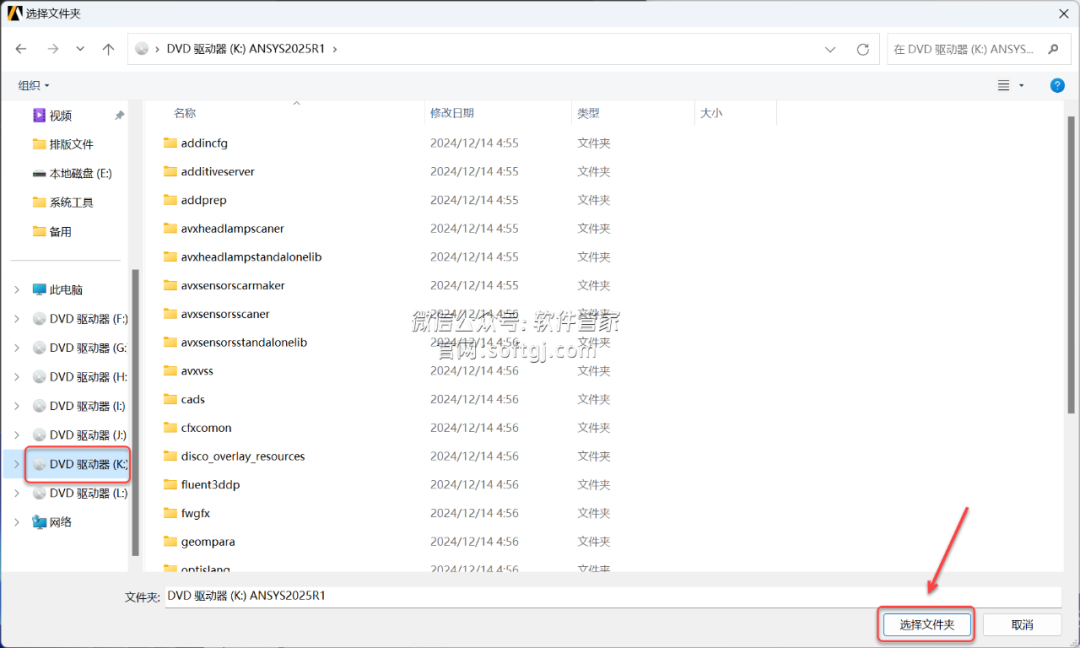Open recent locations dropdown chevron
This screenshot has height=648, width=1080.
point(81,49)
